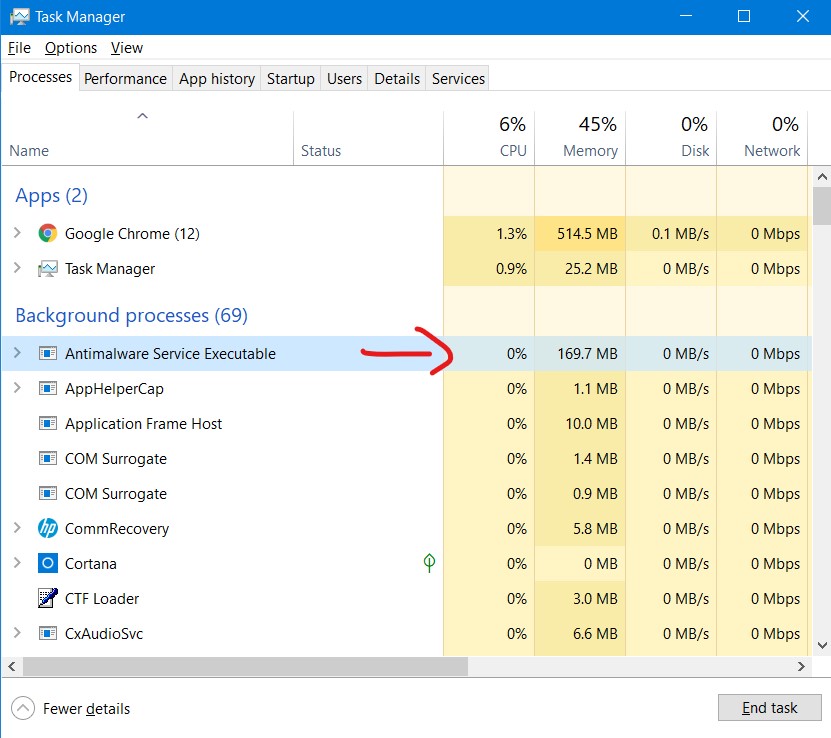Expand the AppHelperCap process row

[x=17, y=387]
